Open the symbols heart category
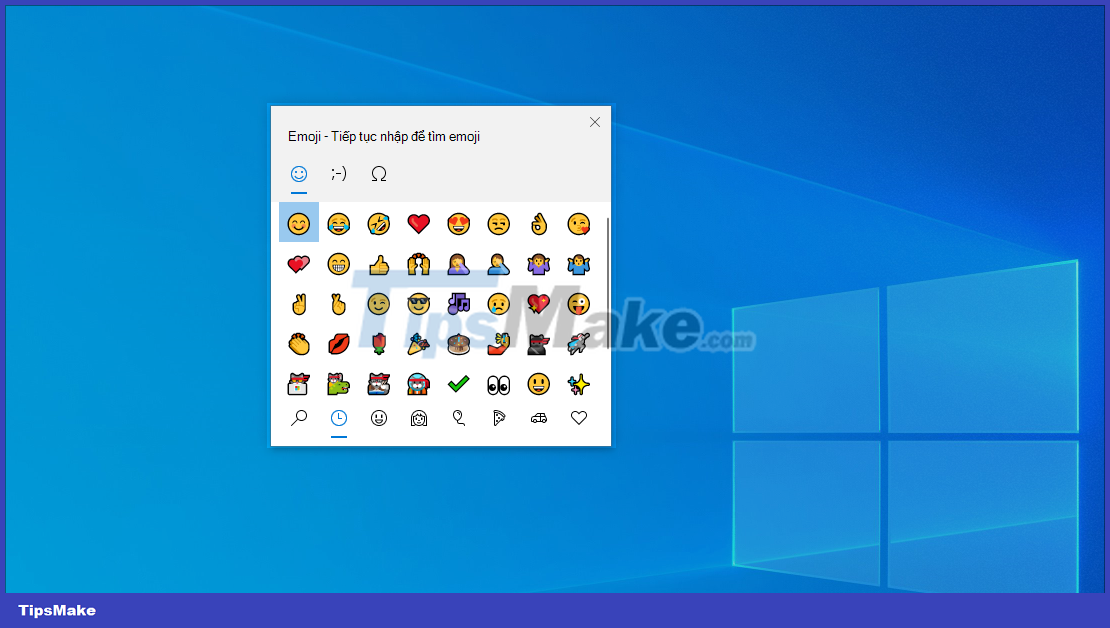Screen dimensions: 1110x628 (x=578, y=418)
